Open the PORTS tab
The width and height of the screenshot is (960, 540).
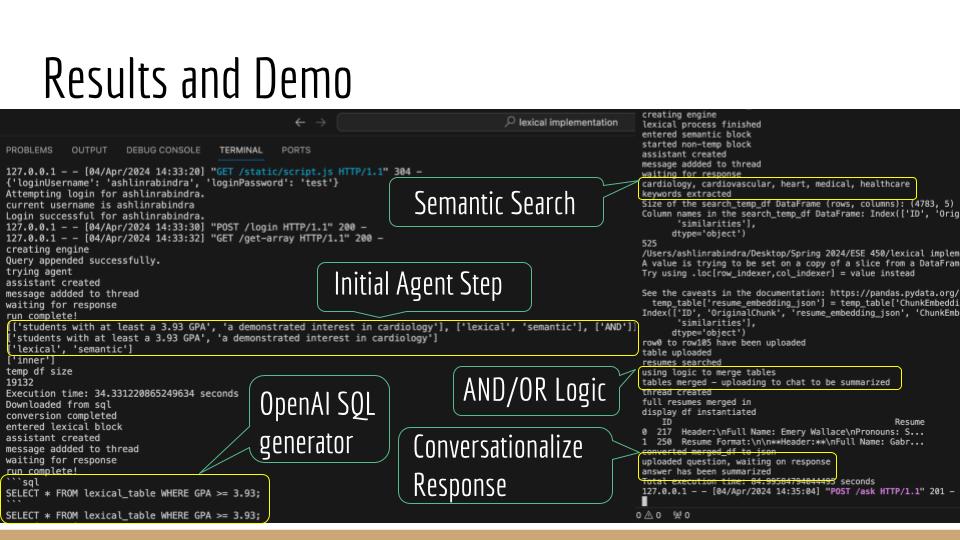296,150
